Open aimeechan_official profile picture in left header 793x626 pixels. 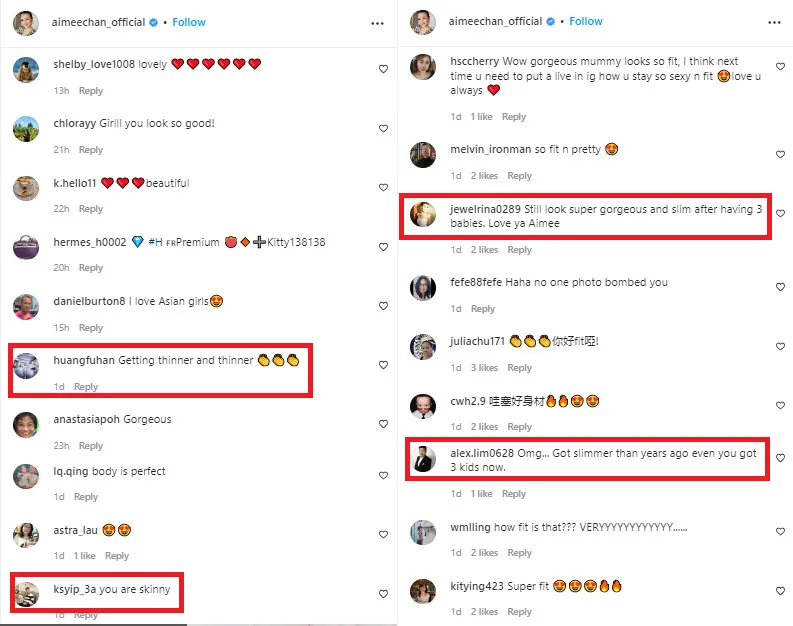point(27,22)
